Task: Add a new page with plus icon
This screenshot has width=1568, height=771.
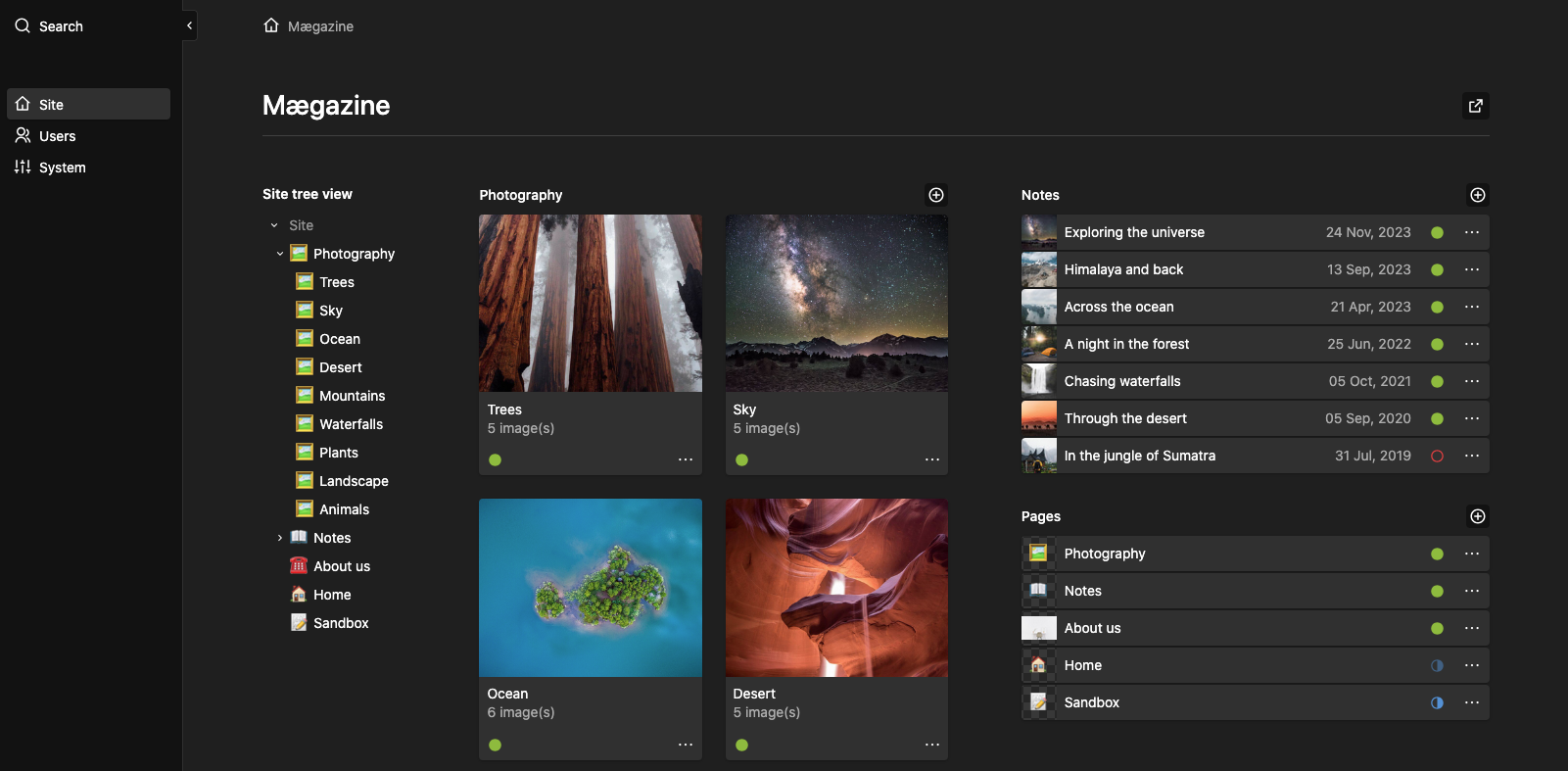Action: click(1477, 516)
